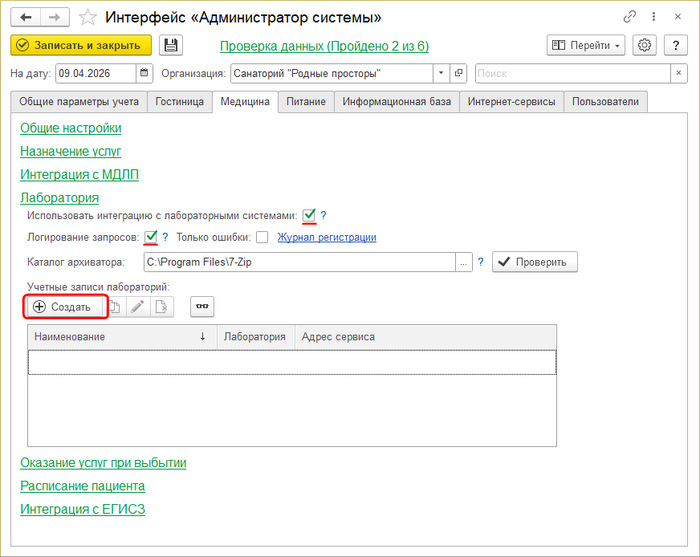This screenshot has height=557, width=700.
Task: Open the calendar picker for the date field
Action: 144,73
